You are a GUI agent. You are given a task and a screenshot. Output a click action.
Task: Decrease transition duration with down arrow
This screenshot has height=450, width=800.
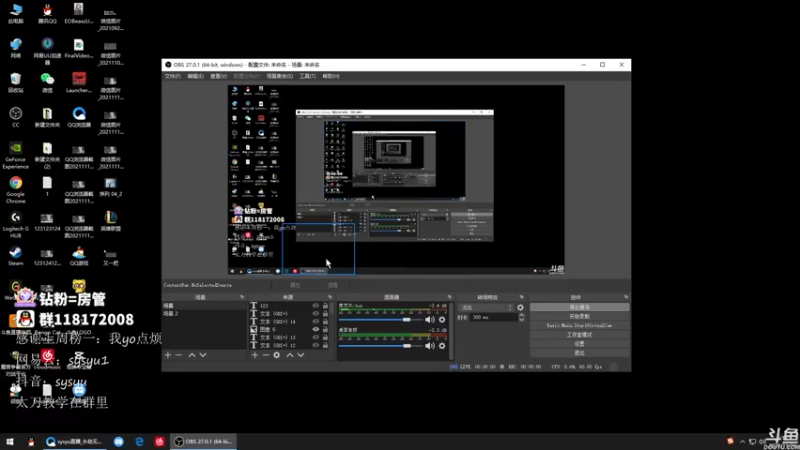coord(521,319)
